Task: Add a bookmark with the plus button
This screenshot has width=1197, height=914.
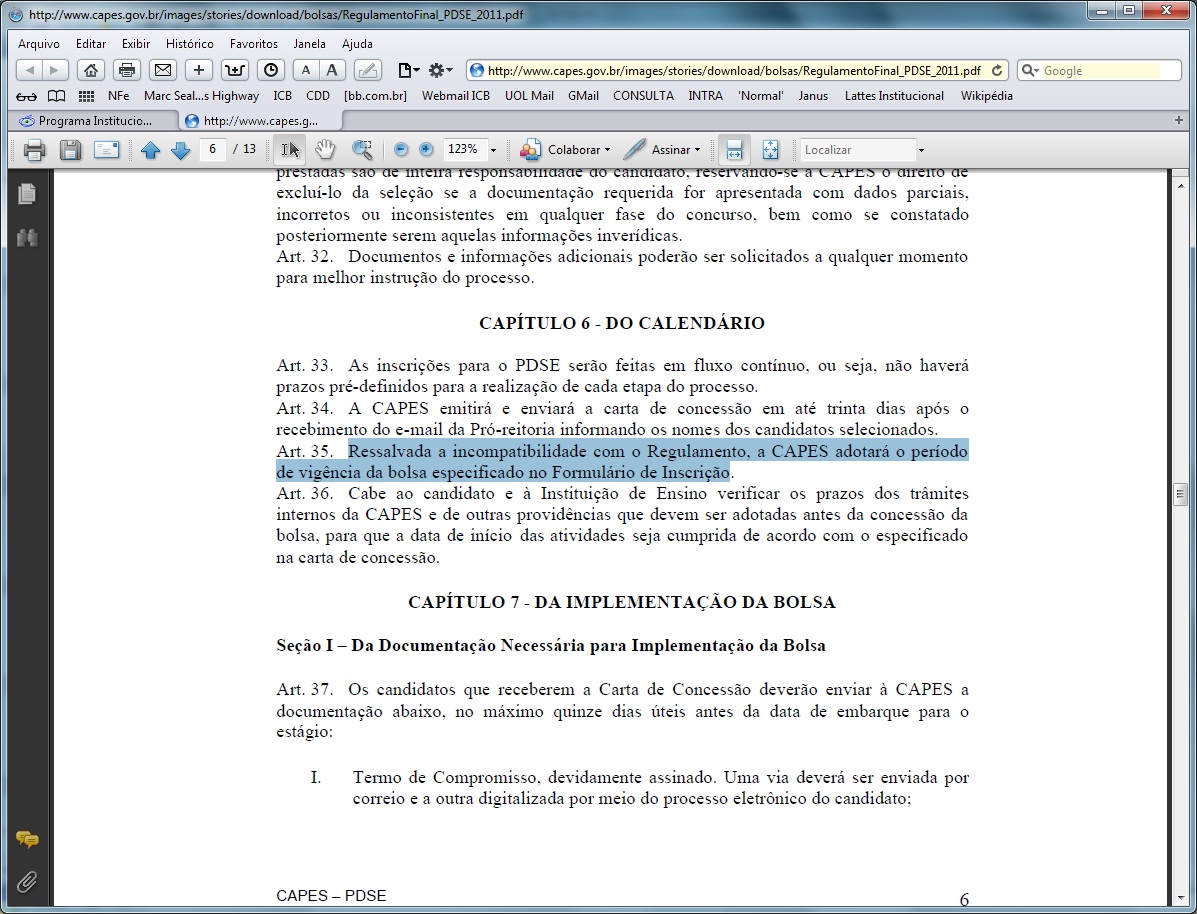Action: (198, 70)
